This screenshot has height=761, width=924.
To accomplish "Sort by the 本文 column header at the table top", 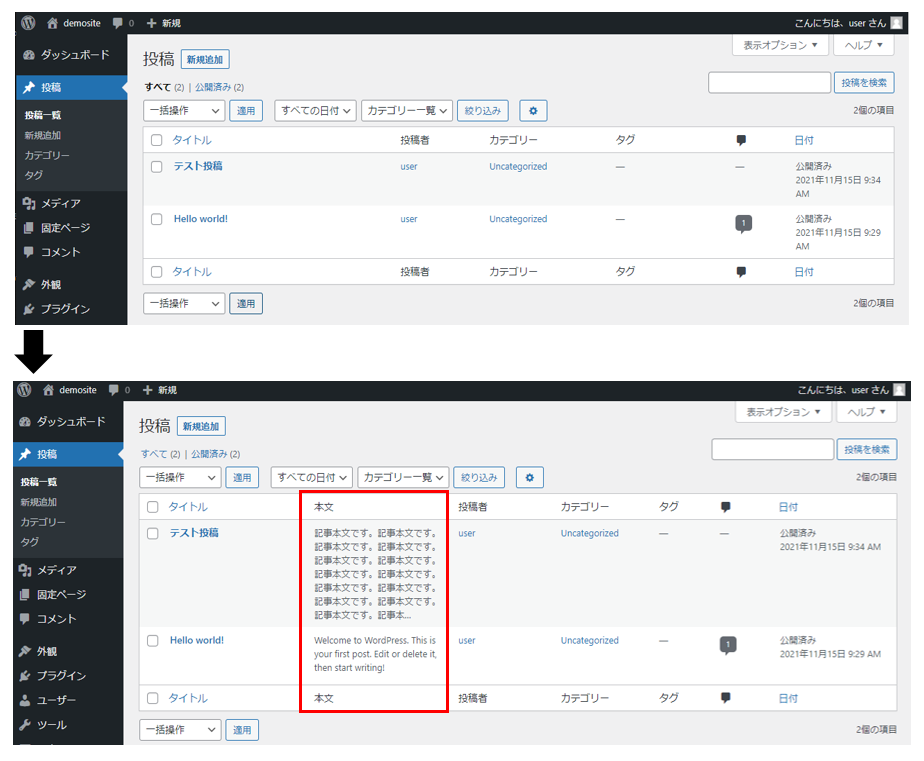I will tap(324, 507).
